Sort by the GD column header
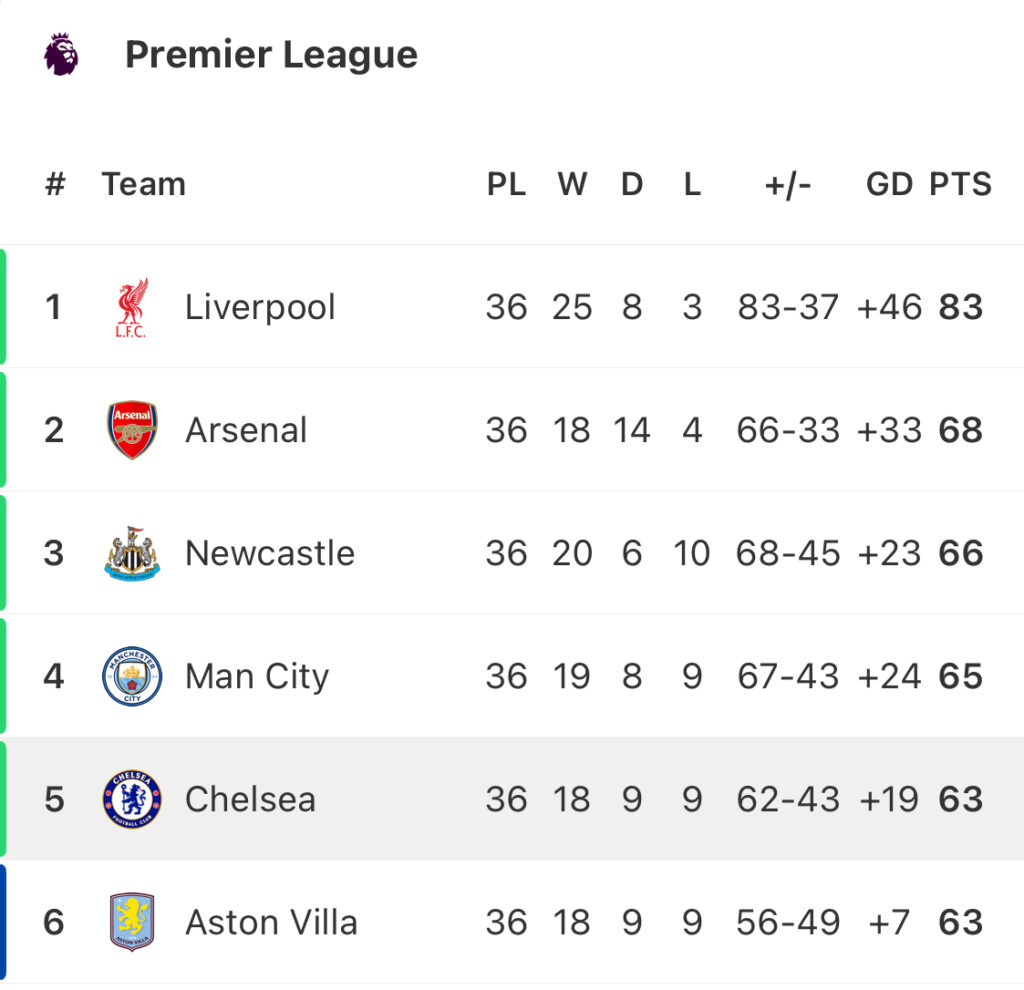The image size is (1024, 990). pos(889,184)
